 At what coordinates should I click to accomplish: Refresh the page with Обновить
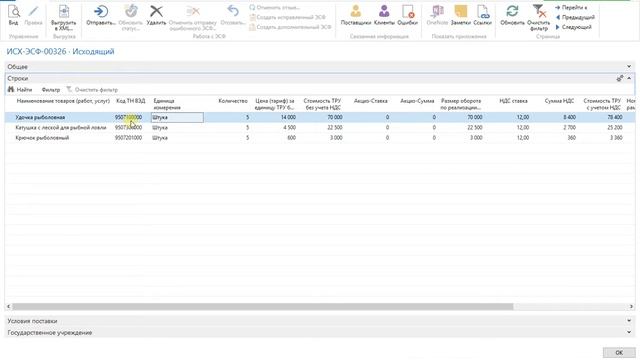[512, 15]
